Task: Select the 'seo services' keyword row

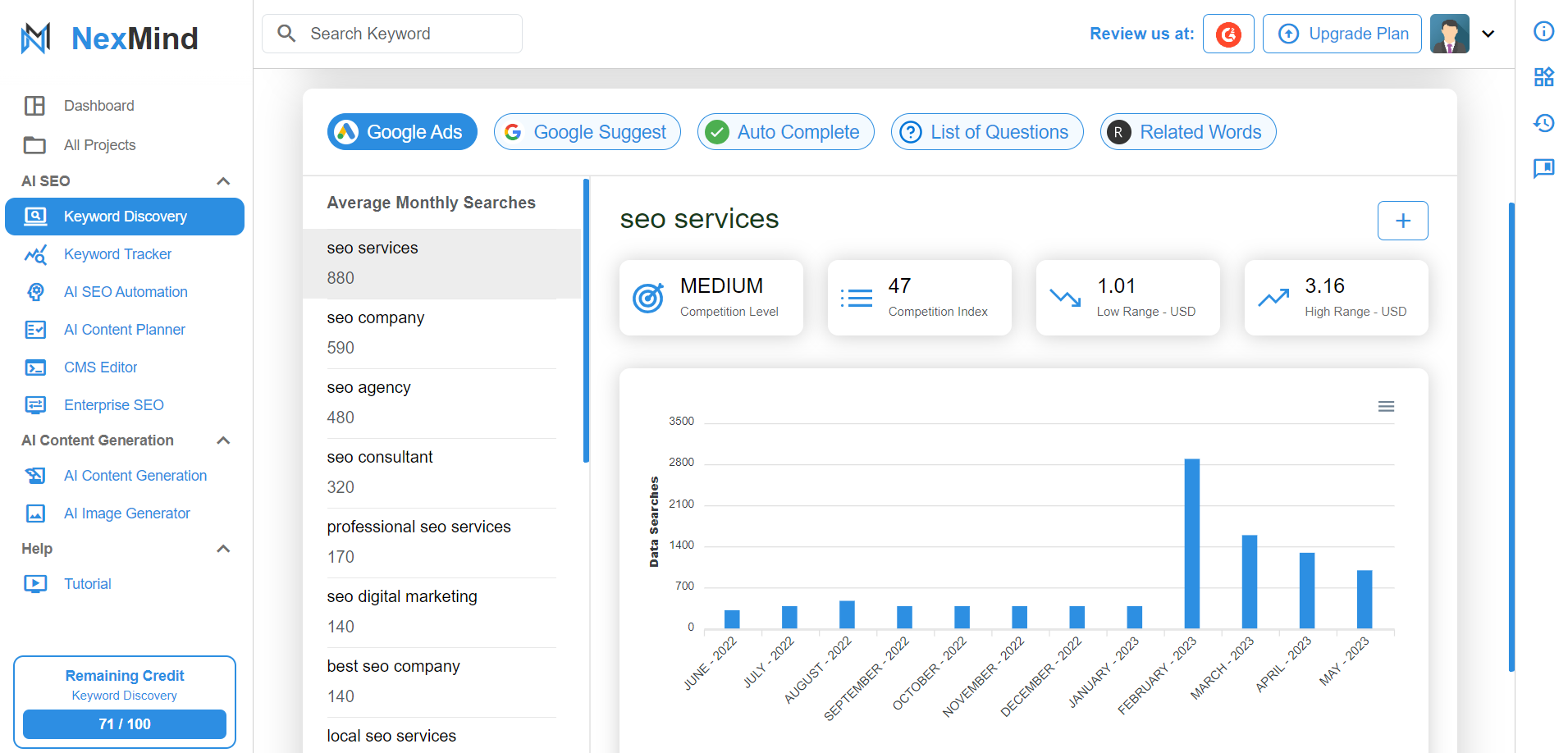Action: pyautogui.click(x=441, y=263)
